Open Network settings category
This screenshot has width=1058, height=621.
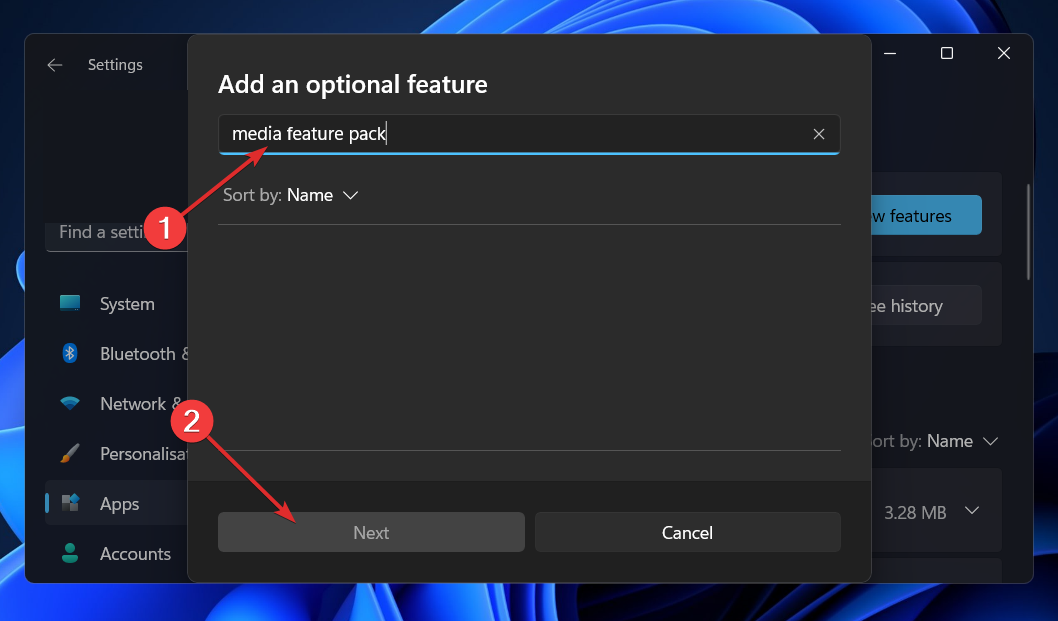(x=116, y=404)
